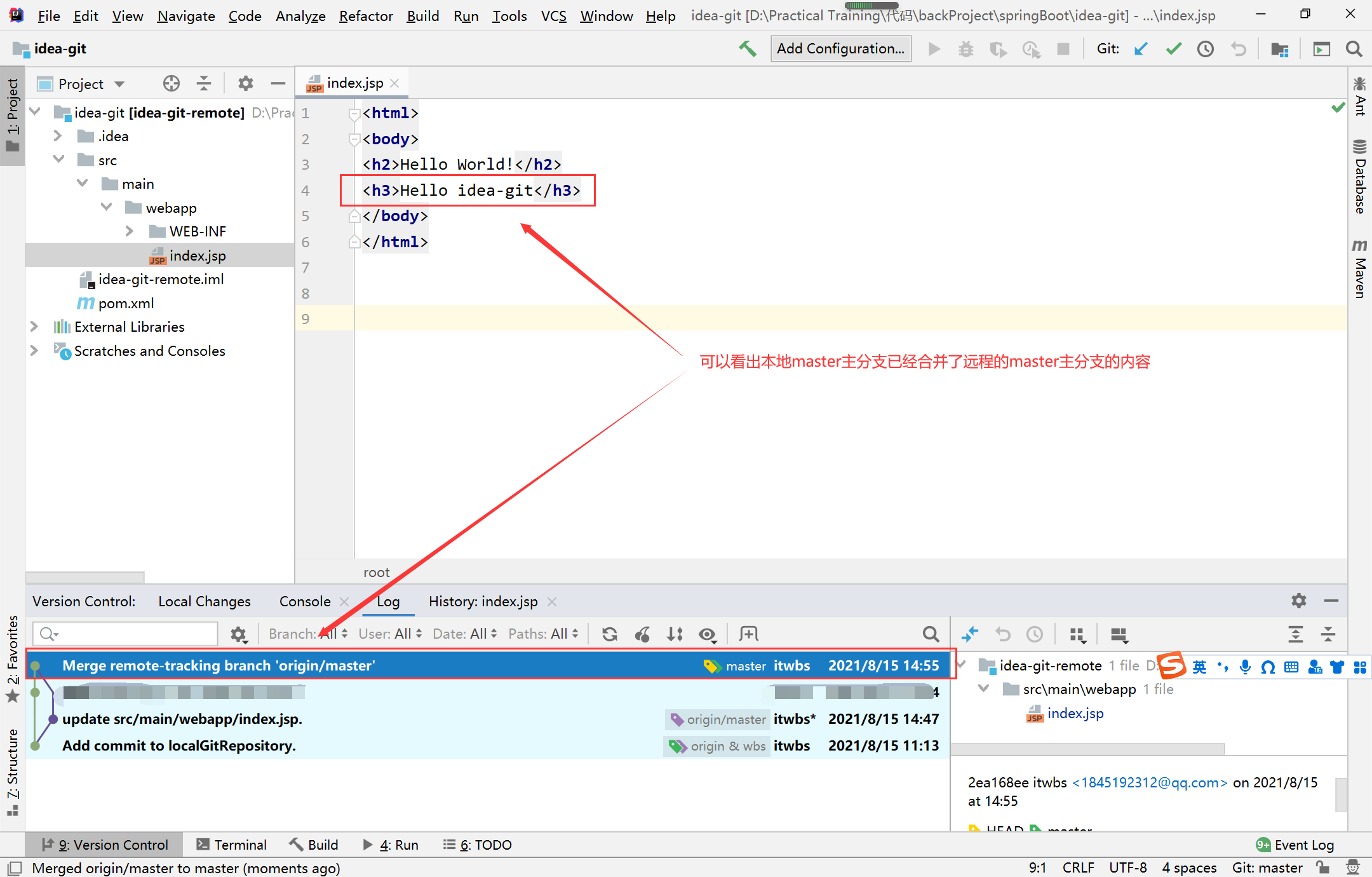Switch to Local Changes tab
1372x877 pixels.
click(205, 601)
